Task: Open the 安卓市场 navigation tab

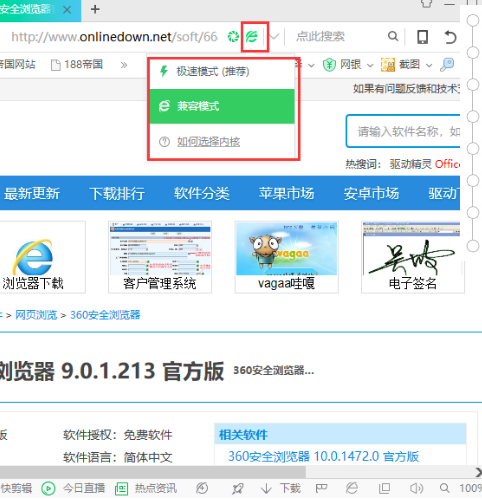Action: 371,193
